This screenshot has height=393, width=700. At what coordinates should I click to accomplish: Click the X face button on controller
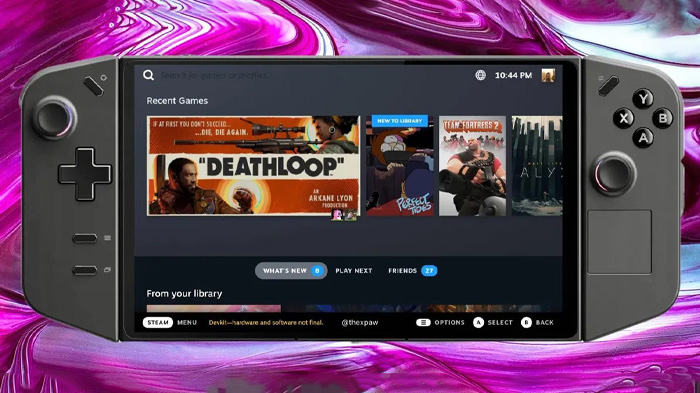tap(623, 118)
